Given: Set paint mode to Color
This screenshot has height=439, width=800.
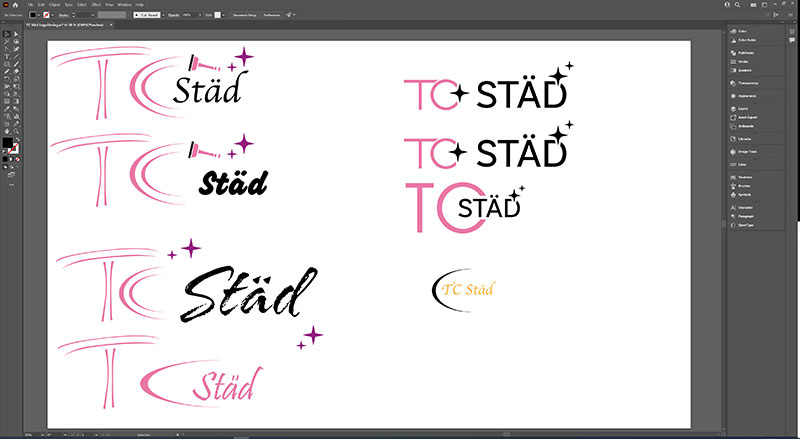Looking at the screenshot, I should pos(5,159).
